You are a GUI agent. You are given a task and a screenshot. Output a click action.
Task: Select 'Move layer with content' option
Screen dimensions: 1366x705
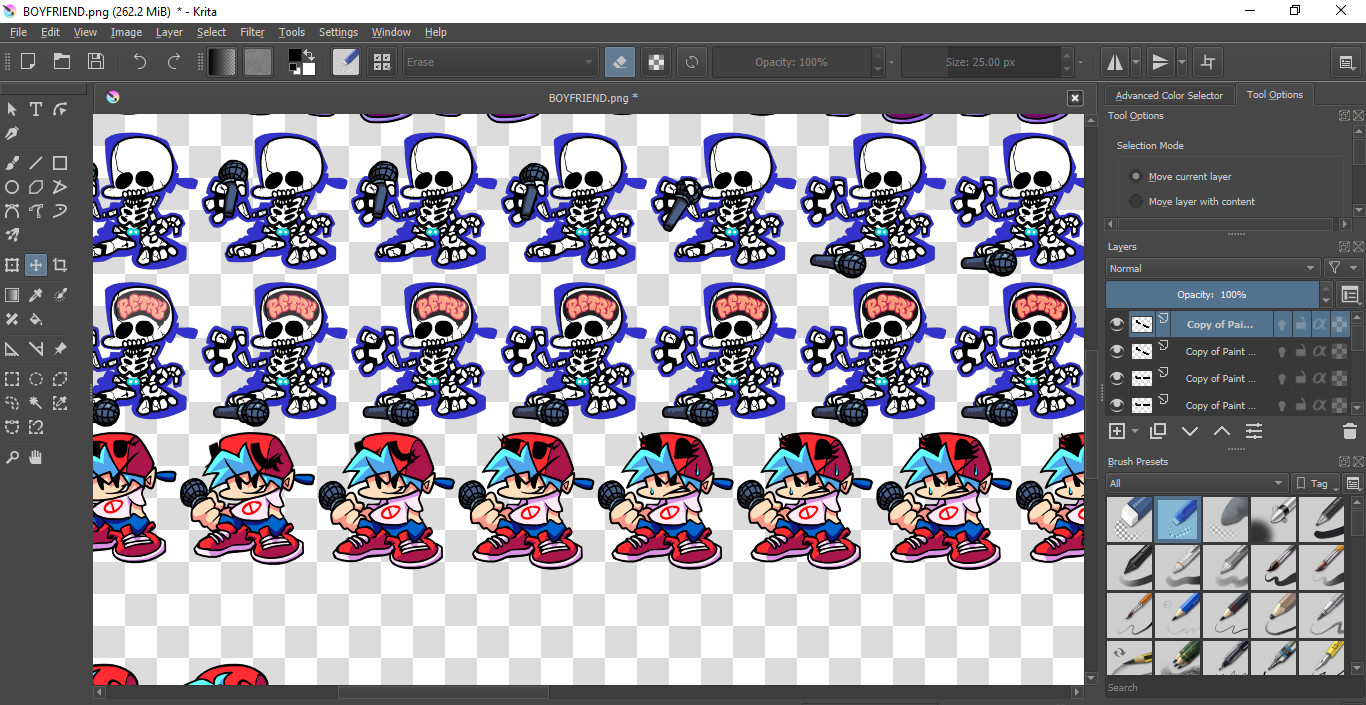[1136, 201]
